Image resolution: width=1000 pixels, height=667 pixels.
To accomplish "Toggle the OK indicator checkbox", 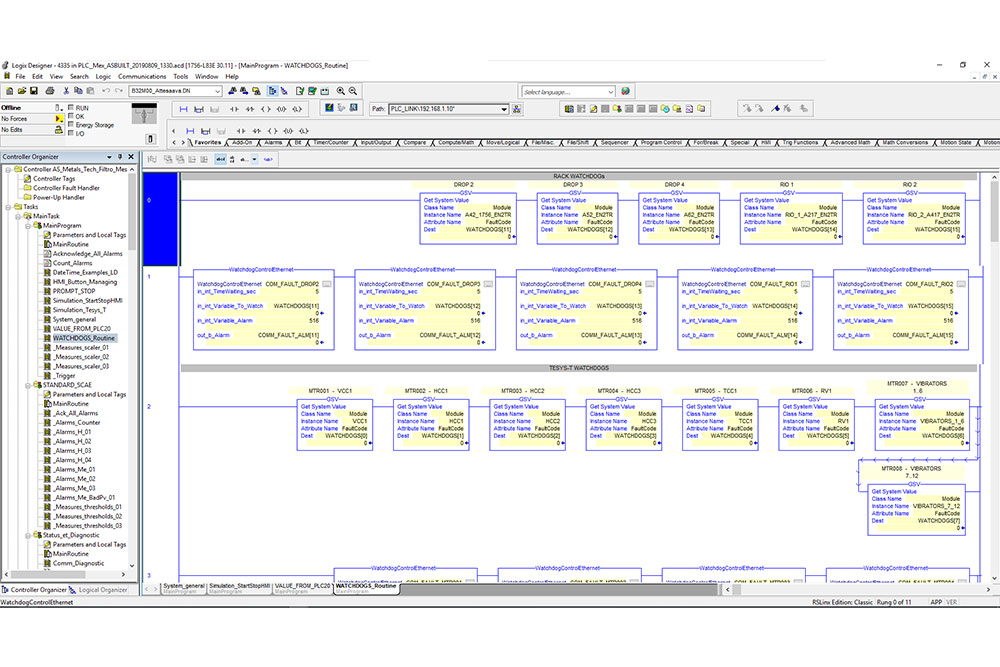I will 71,116.
